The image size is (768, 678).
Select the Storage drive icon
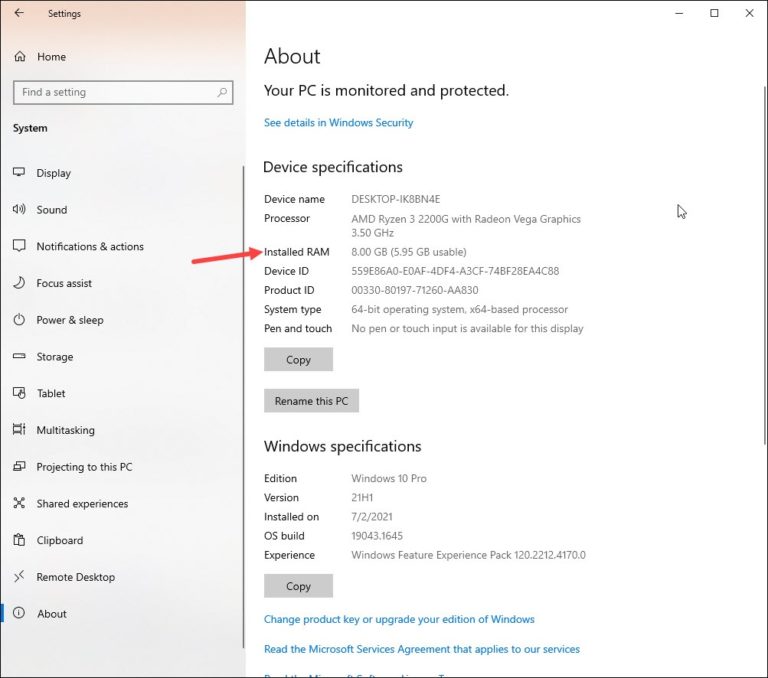(19, 357)
